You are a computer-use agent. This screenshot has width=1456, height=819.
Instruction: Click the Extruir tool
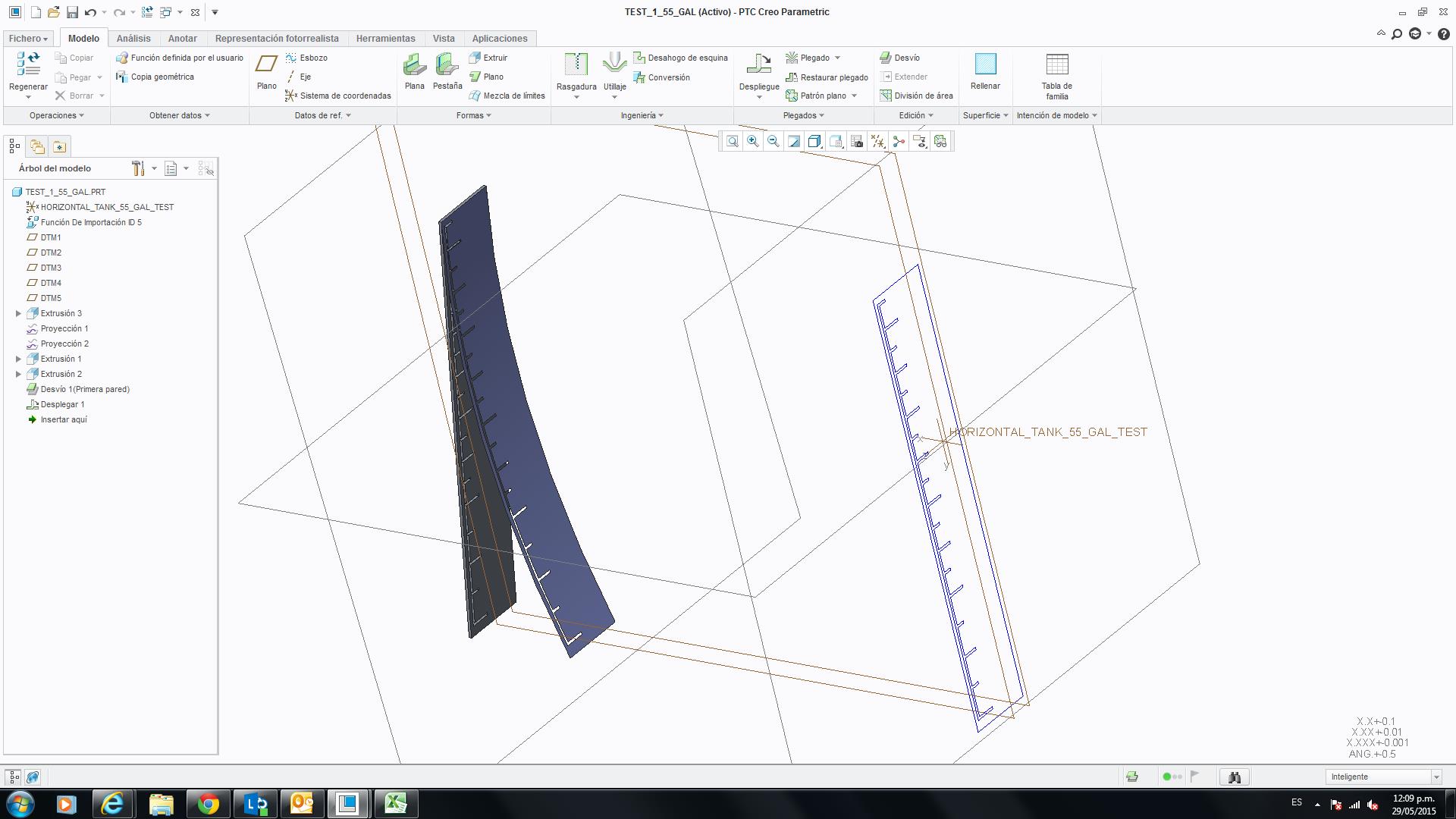coord(488,58)
